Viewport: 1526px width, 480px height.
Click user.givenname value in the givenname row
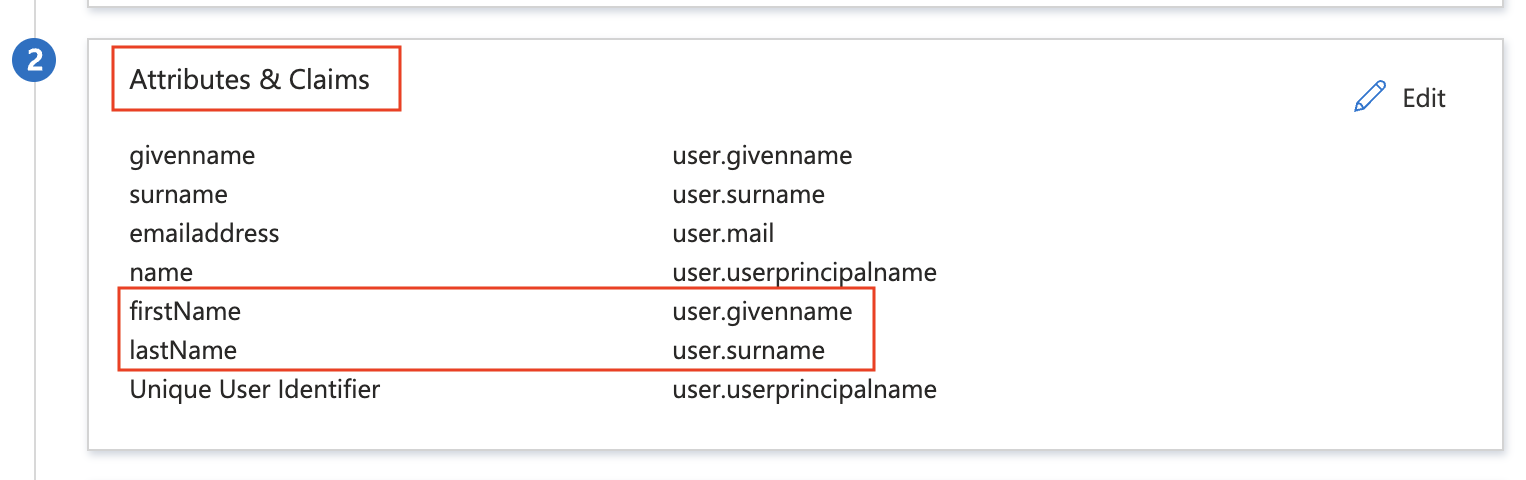pyautogui.click(x=762, y=156)
